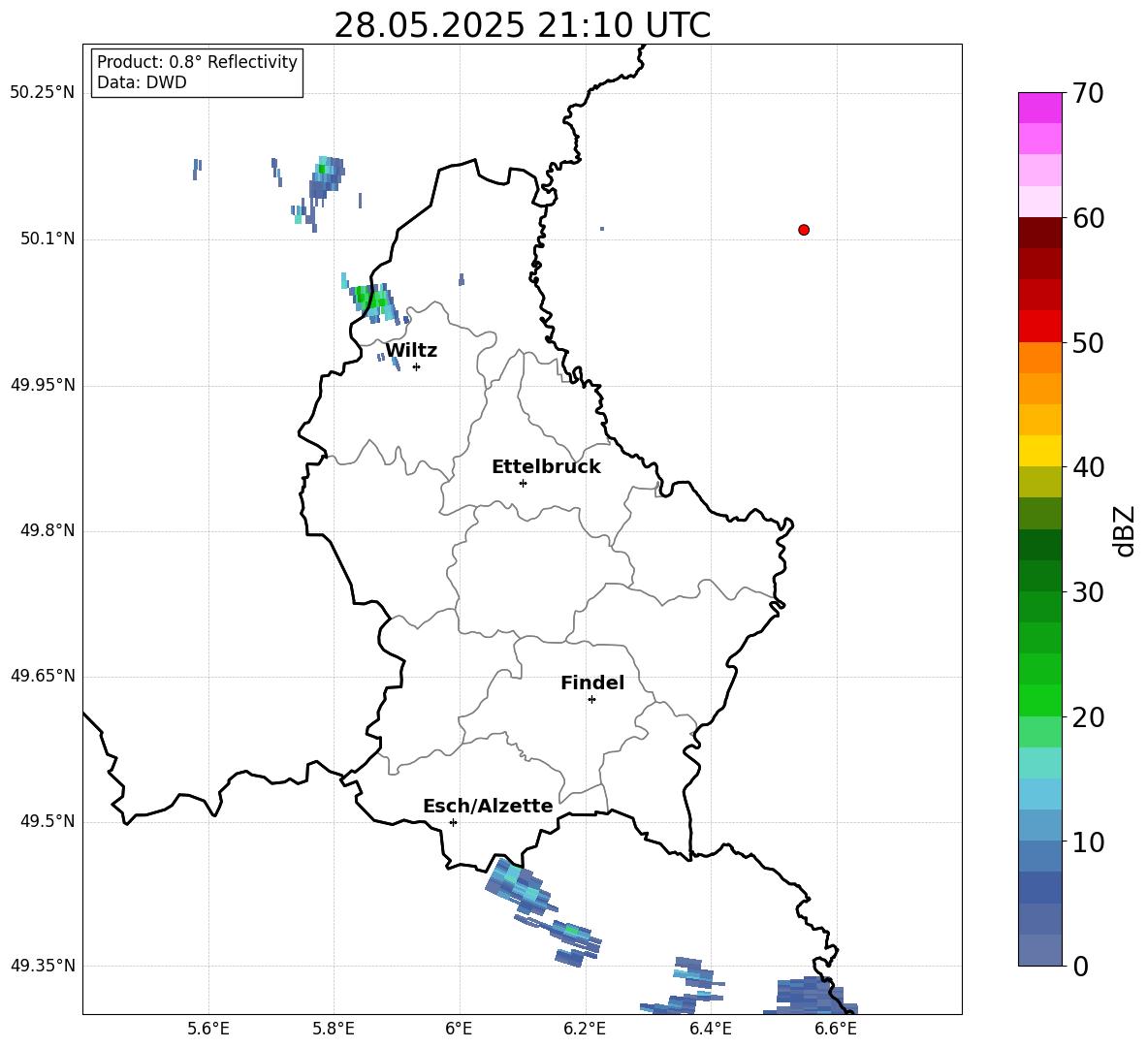Click the 6.2°E longitude label
Viewport: 1148px width, 1048px height.
click(585, 1029)
